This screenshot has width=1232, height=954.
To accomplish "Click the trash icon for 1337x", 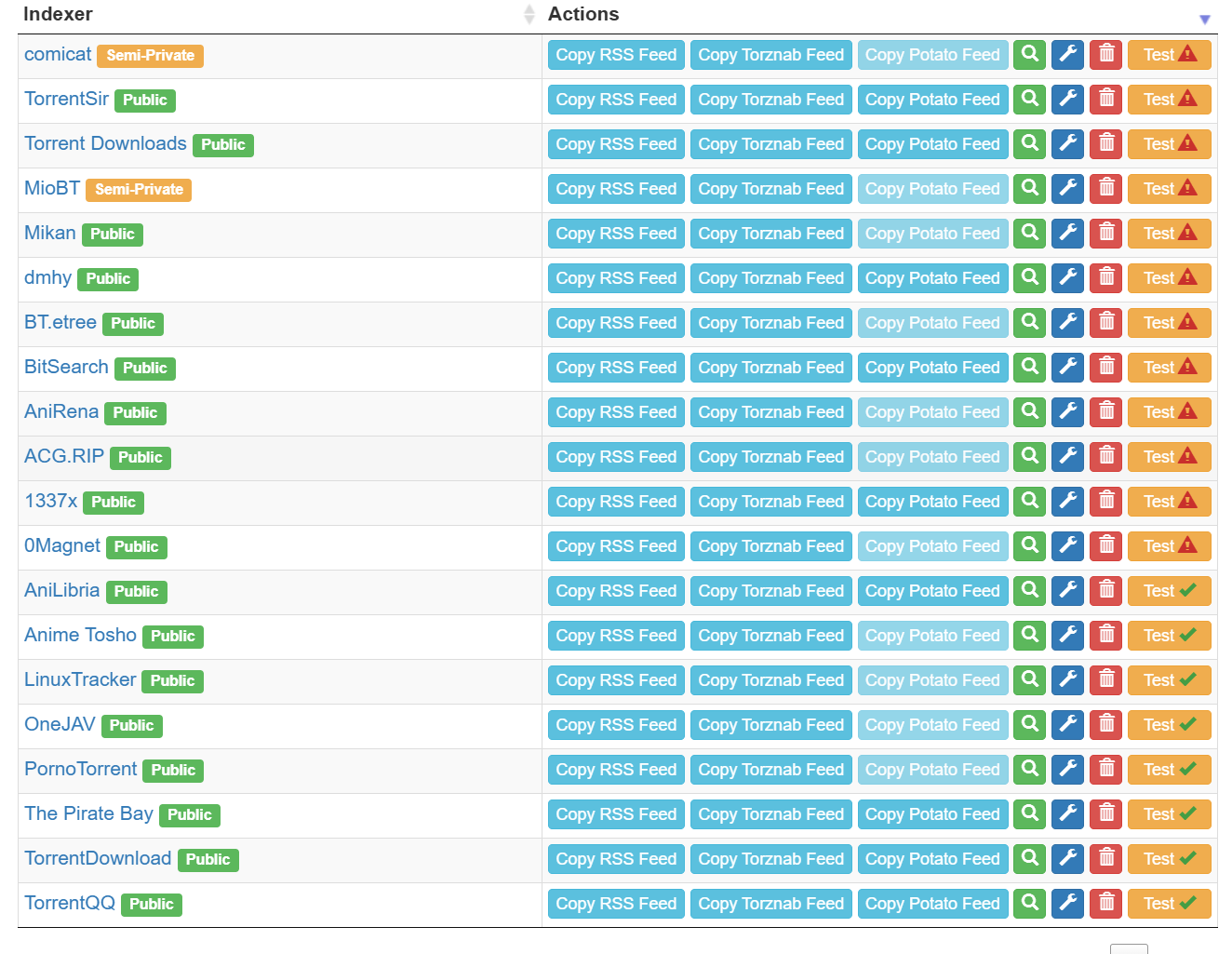I will (1105, 502).
